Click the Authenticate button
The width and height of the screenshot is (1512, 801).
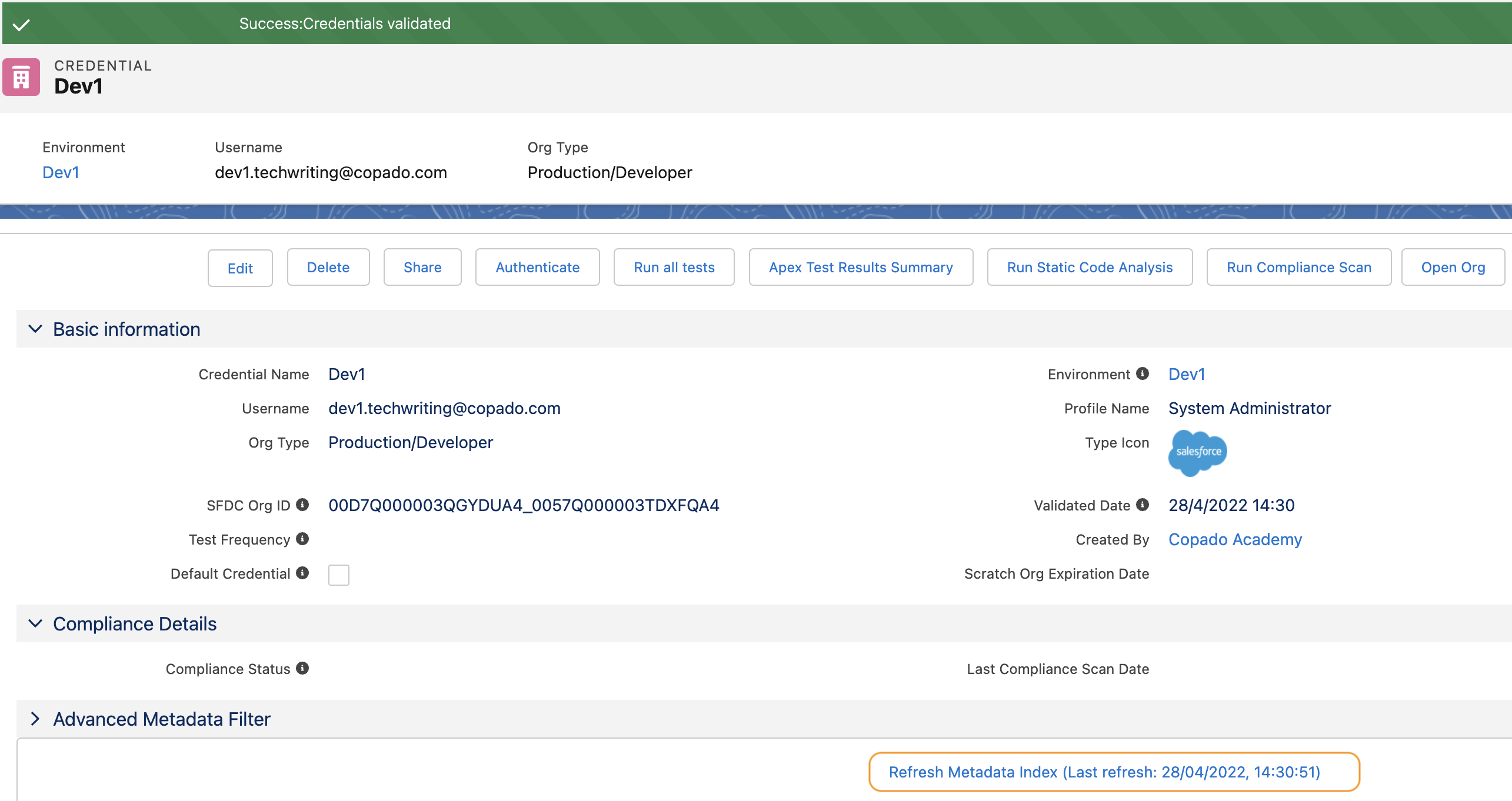pos(537,268)
